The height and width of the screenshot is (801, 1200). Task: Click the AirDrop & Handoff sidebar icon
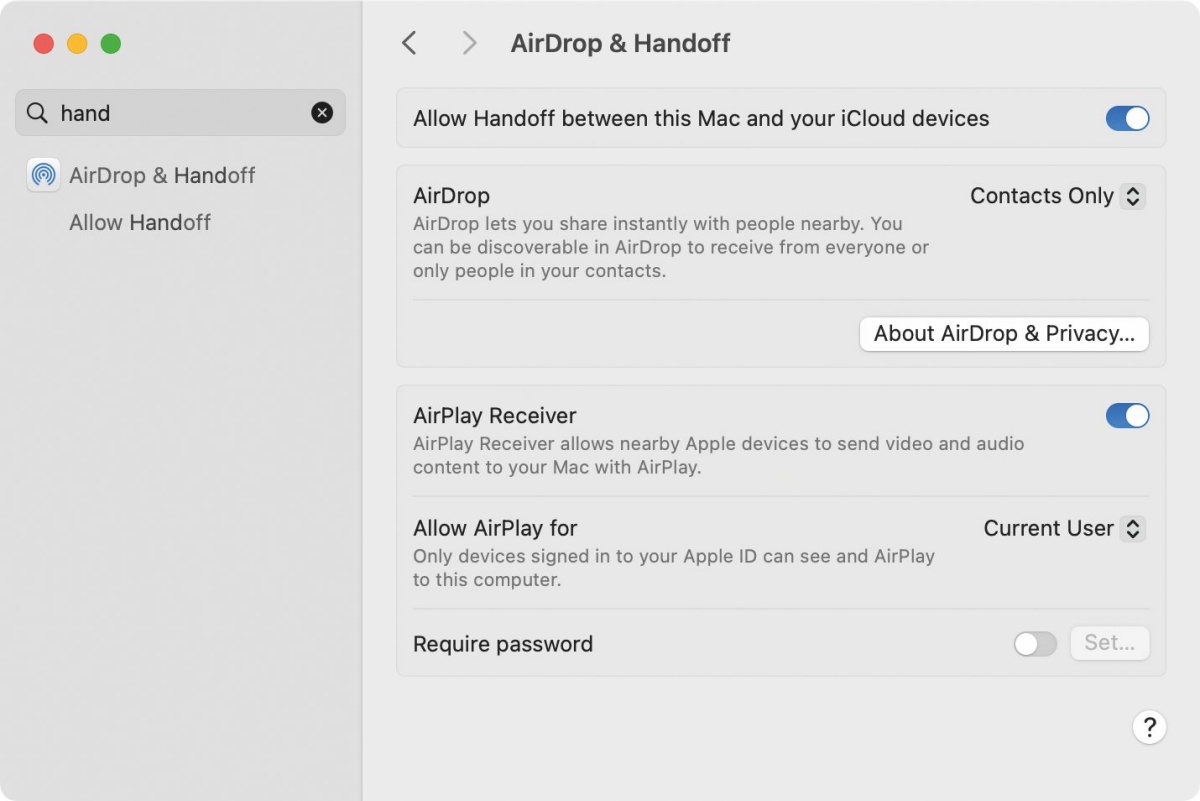(x=43, y=175)
